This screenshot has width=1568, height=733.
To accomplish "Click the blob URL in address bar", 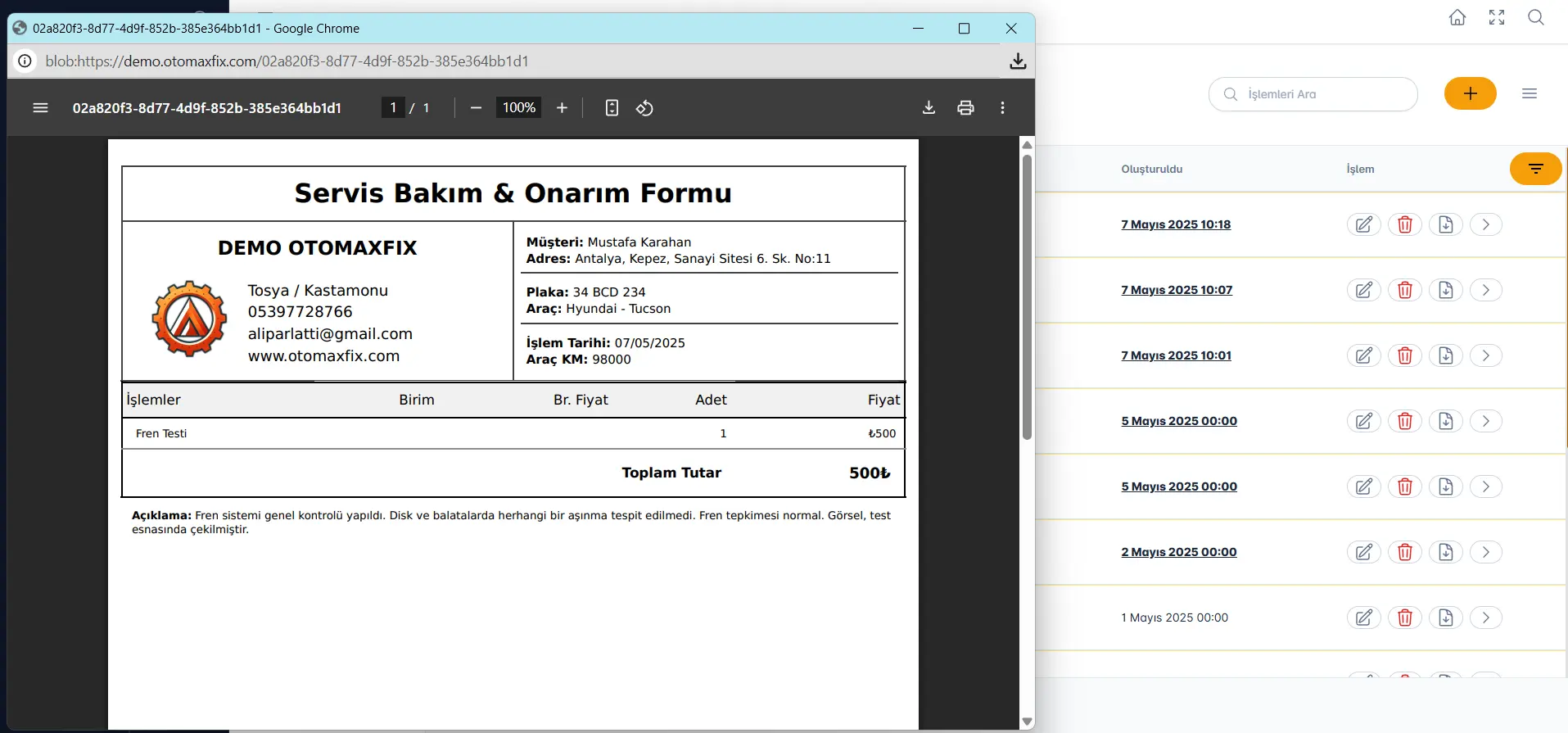I will [287, 61].
